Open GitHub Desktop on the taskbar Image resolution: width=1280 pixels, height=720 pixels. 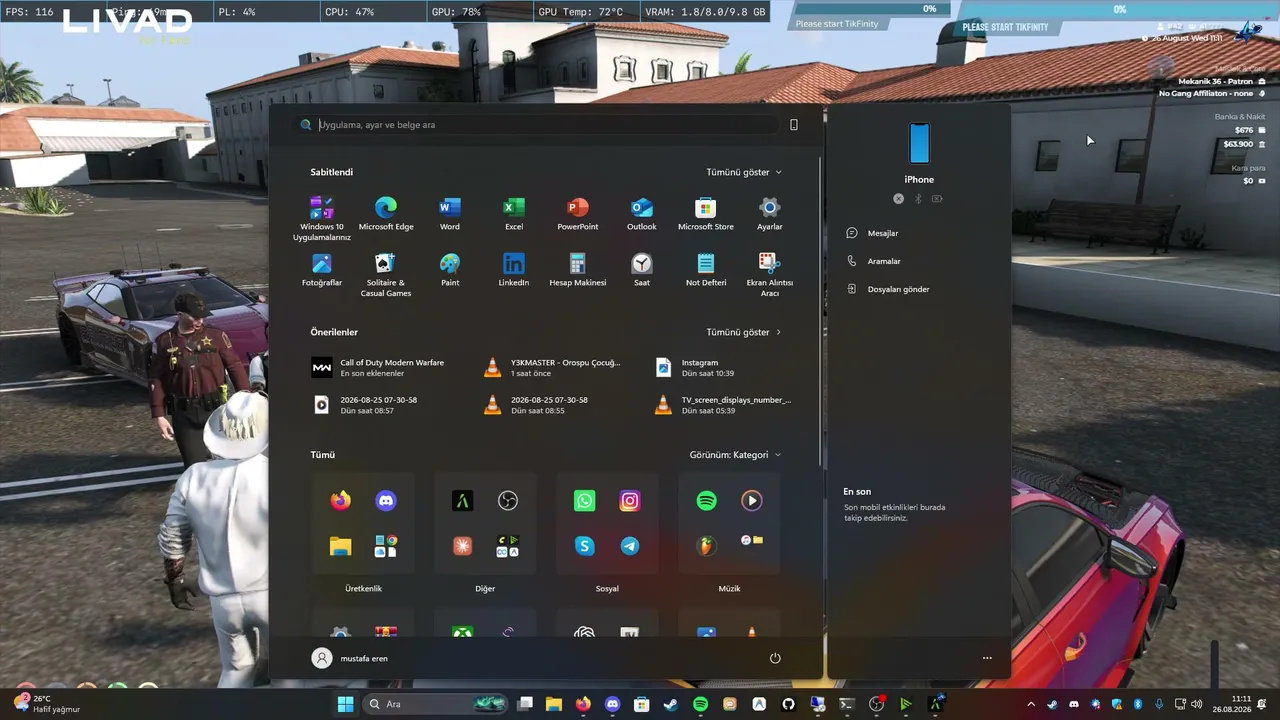[788, 704]
